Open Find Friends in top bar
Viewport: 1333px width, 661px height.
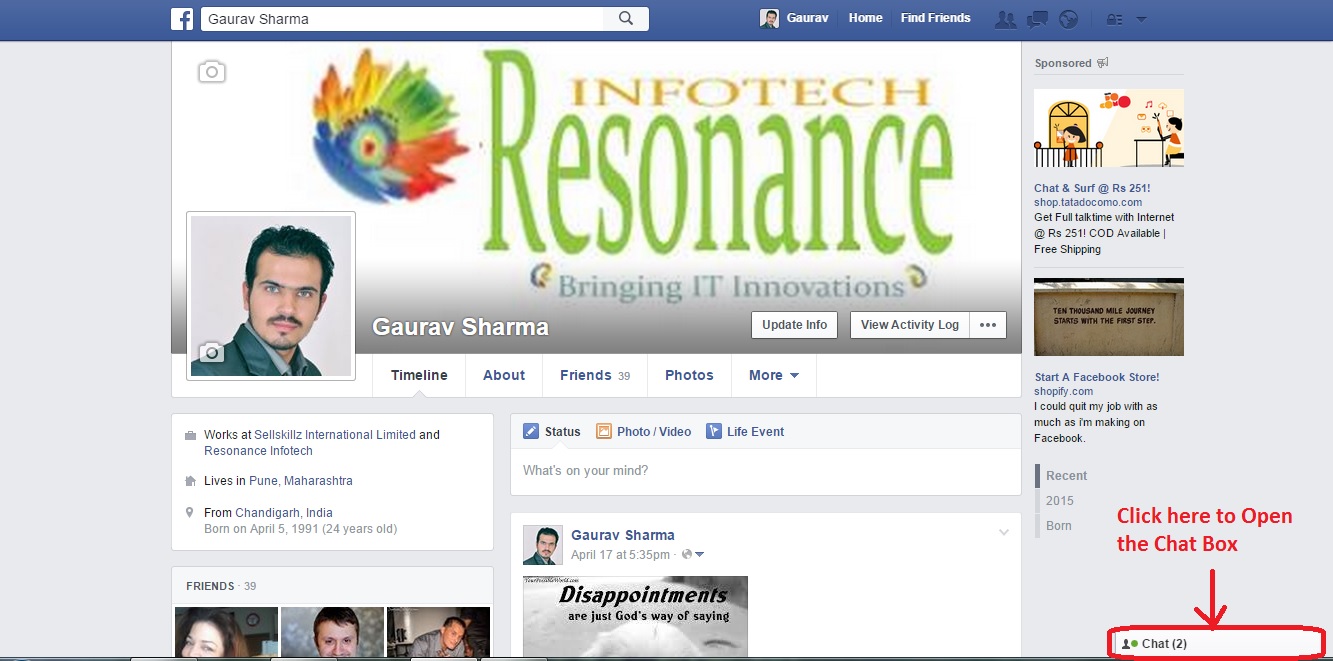pos(936,18)
